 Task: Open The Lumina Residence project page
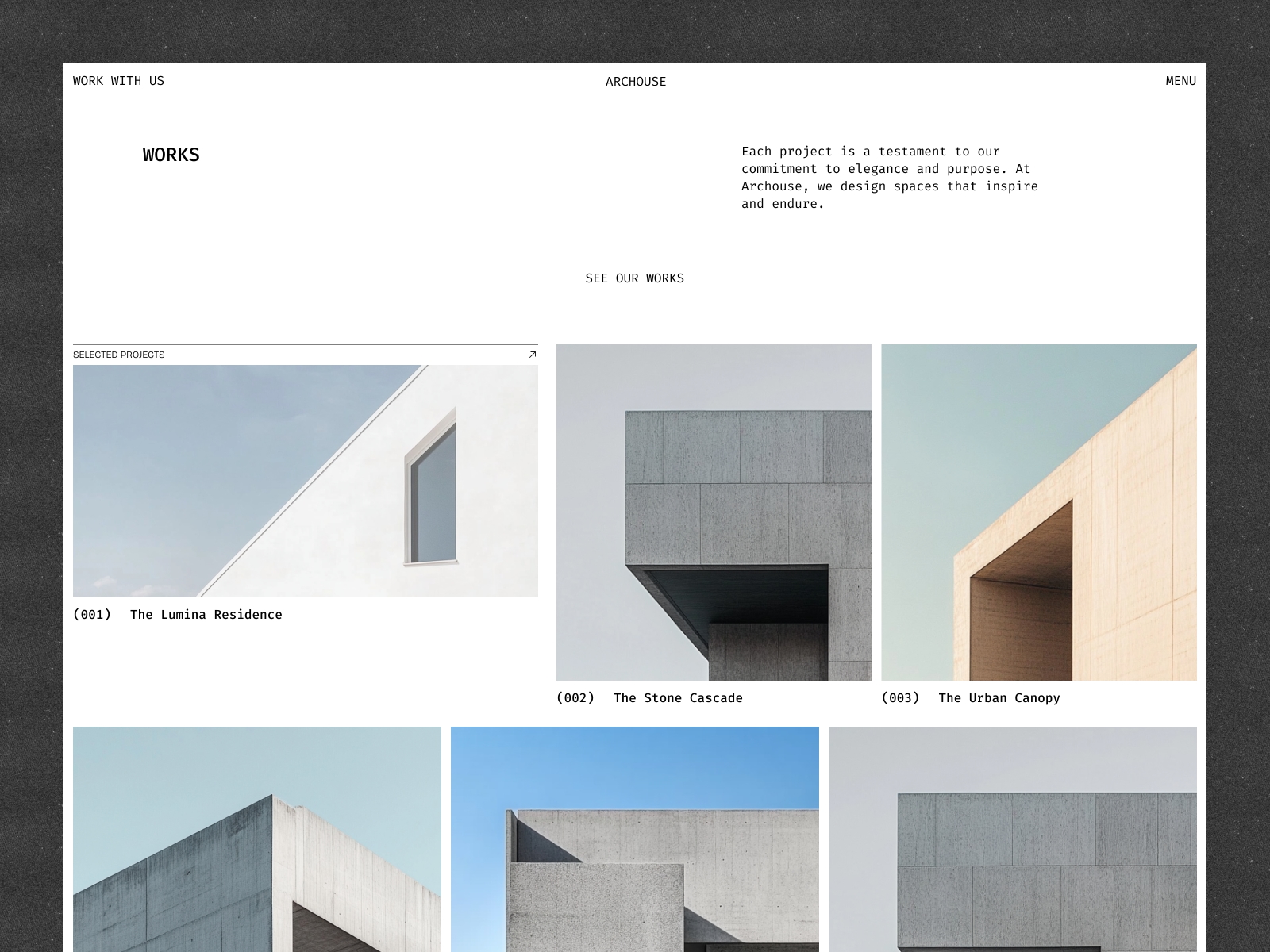click(206, 614)
